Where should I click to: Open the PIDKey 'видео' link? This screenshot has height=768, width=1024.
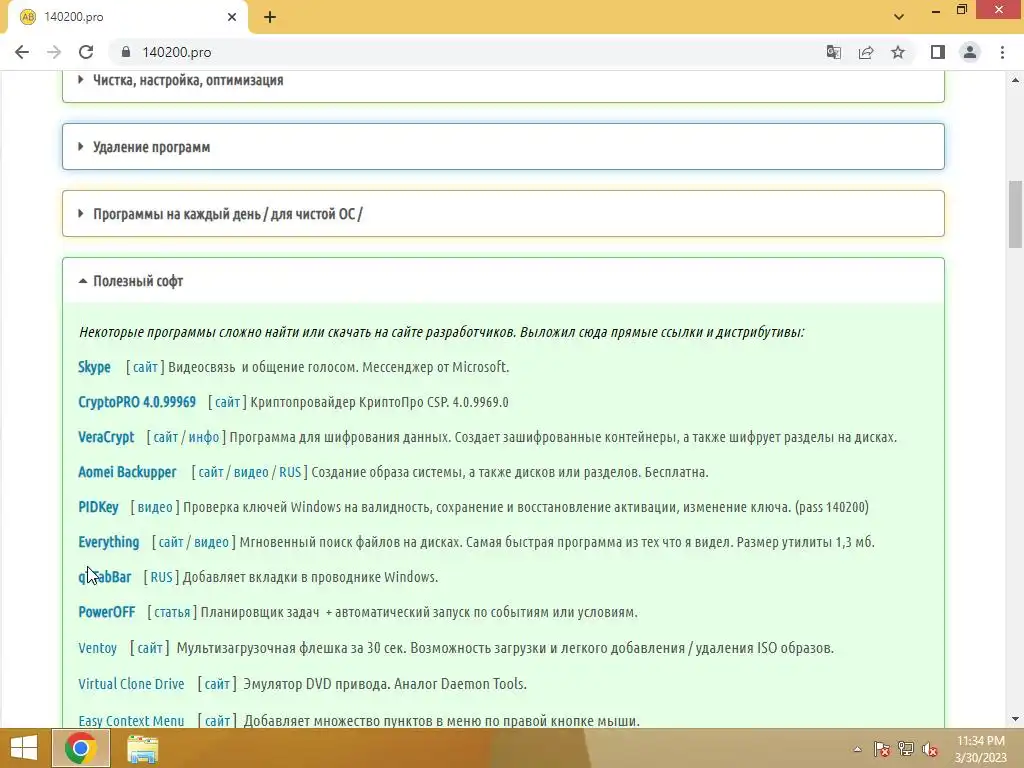[155, 507]
